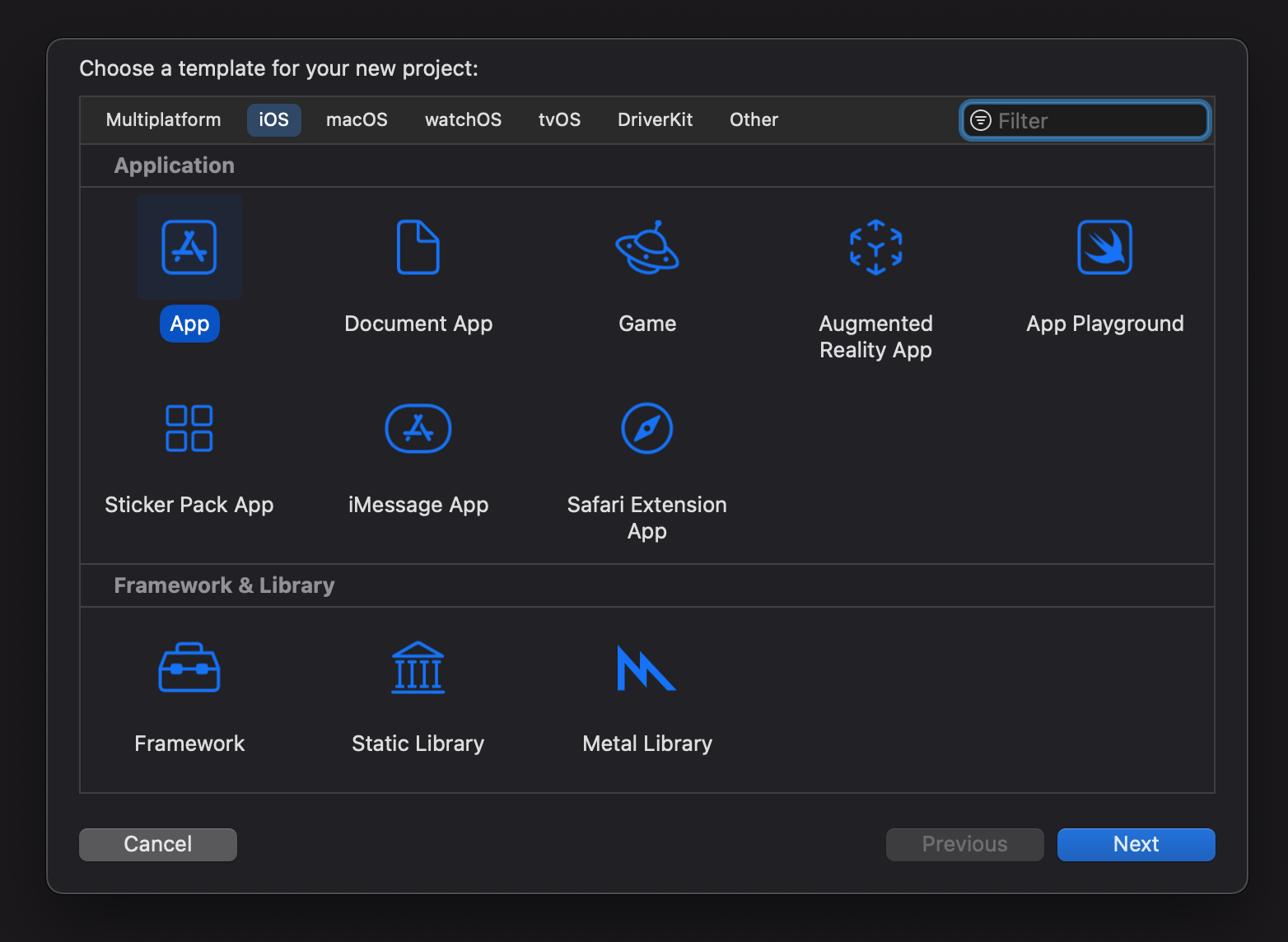Choose the Document App template
Screen dimensions: 1288x942
(418, 247)
